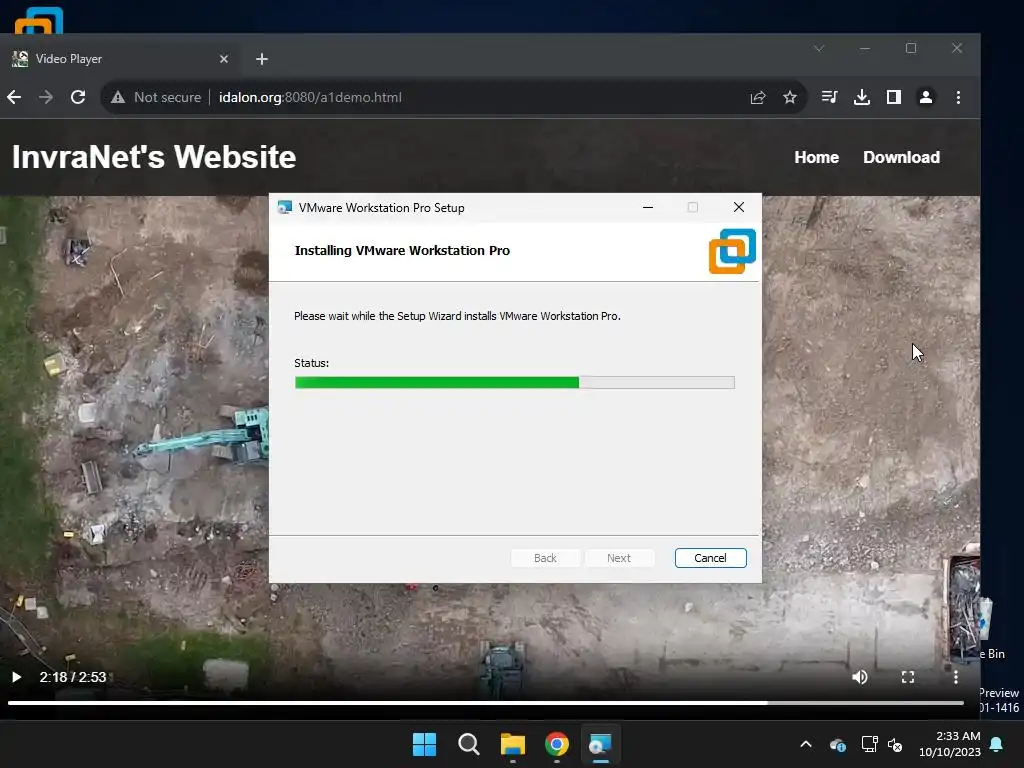
Task: Click the VMware logo in Setup header
Action: (x=732, y=251)
